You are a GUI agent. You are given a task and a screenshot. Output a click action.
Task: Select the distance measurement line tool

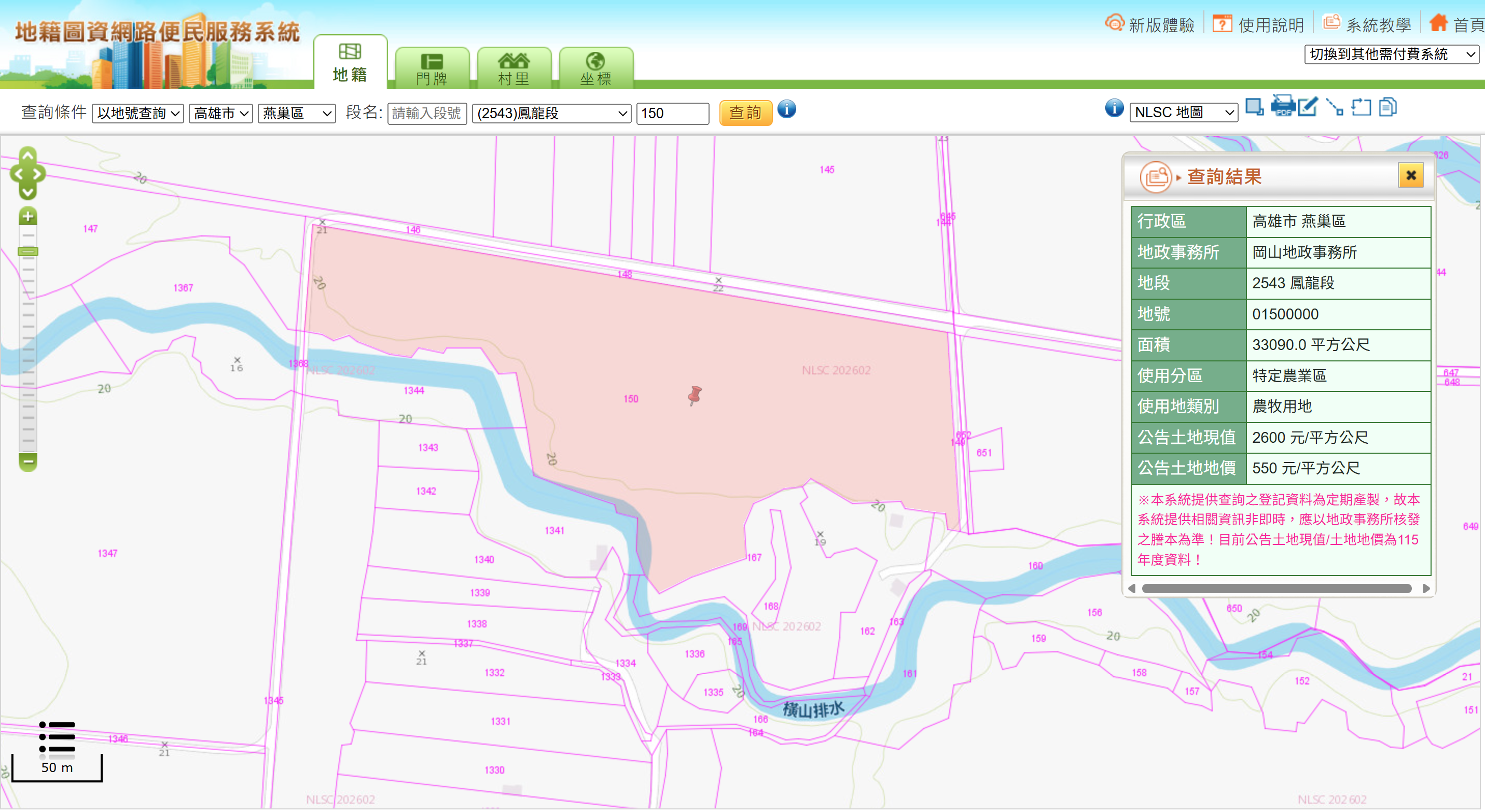click(x=1334, y=107)
